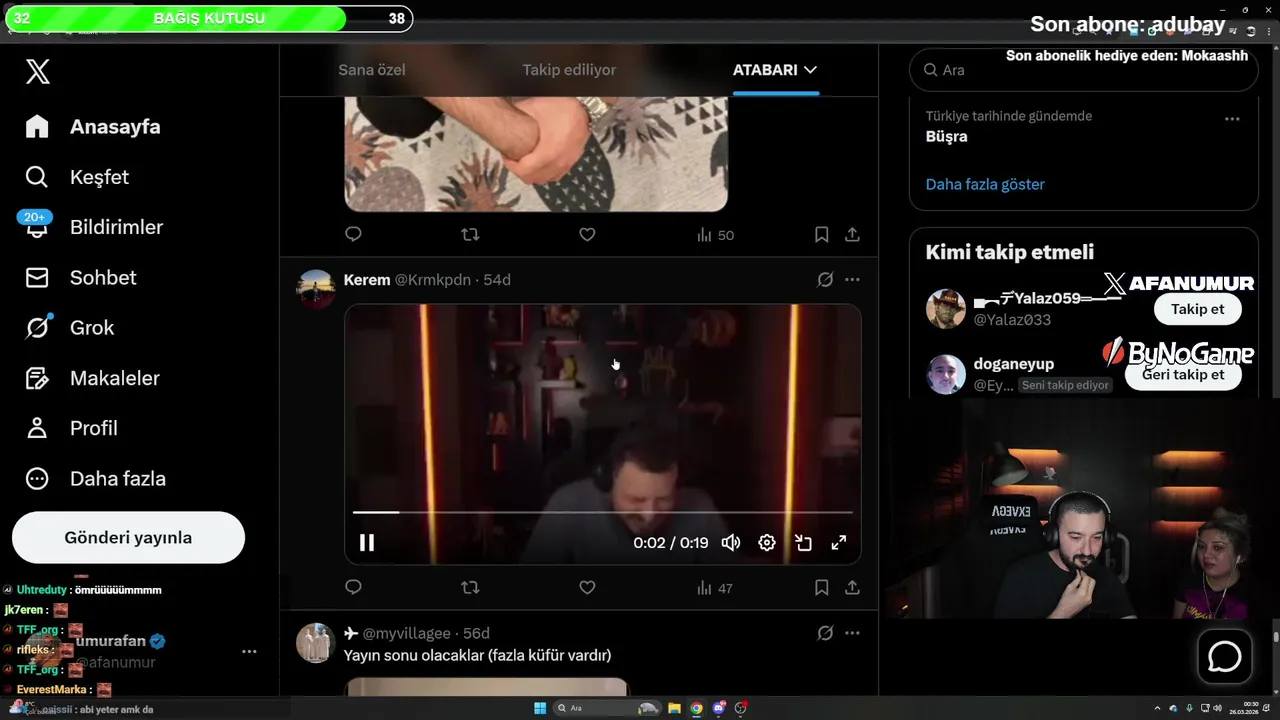Screen dimensions: 1280x720
Task: Open @myvillagee profile avatar
Action: pos(315,643)
